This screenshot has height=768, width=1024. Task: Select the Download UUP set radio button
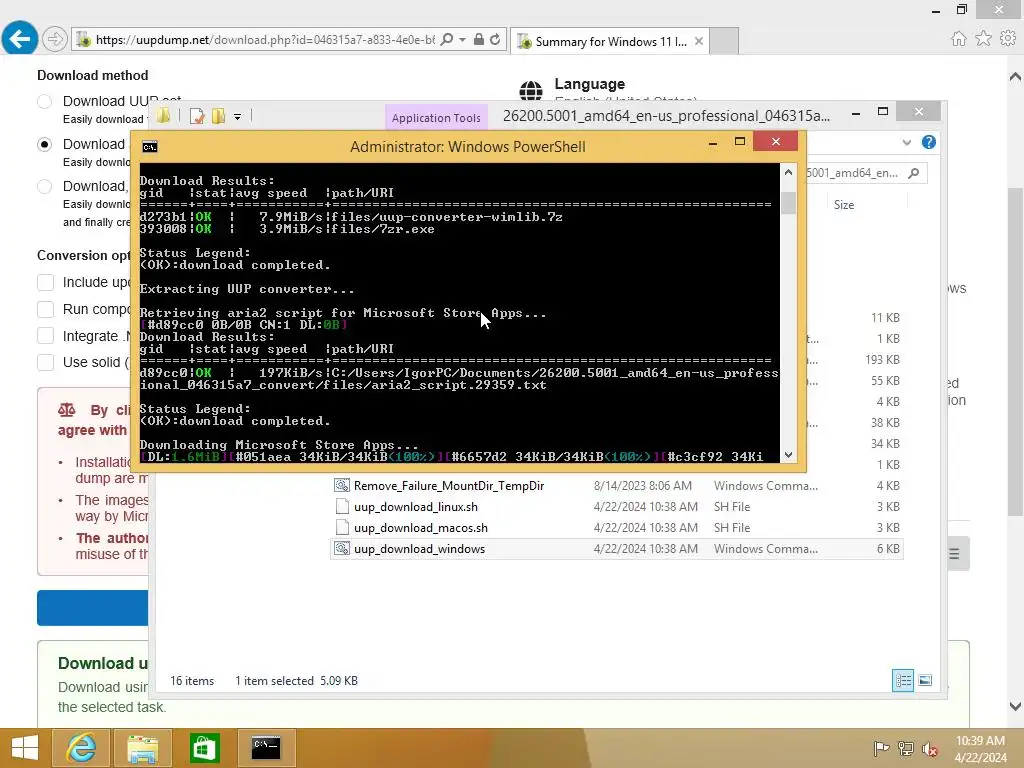coord(44,101)
